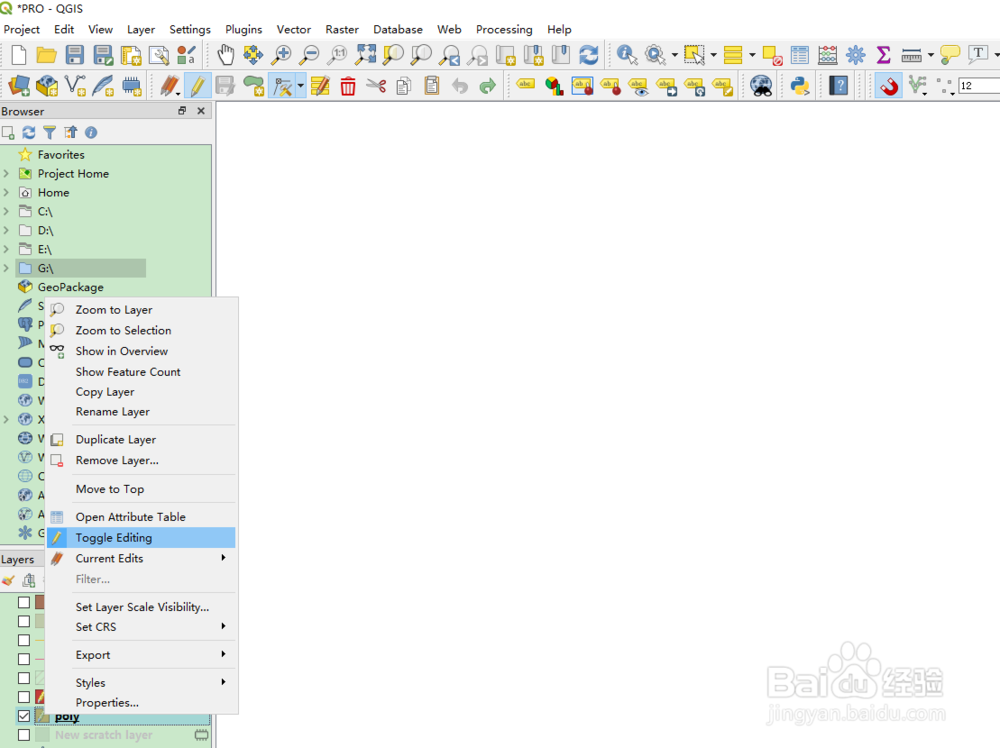Screen dimensions: 1000x748
Task: Click the New Project icon
Action: point(18,55)
